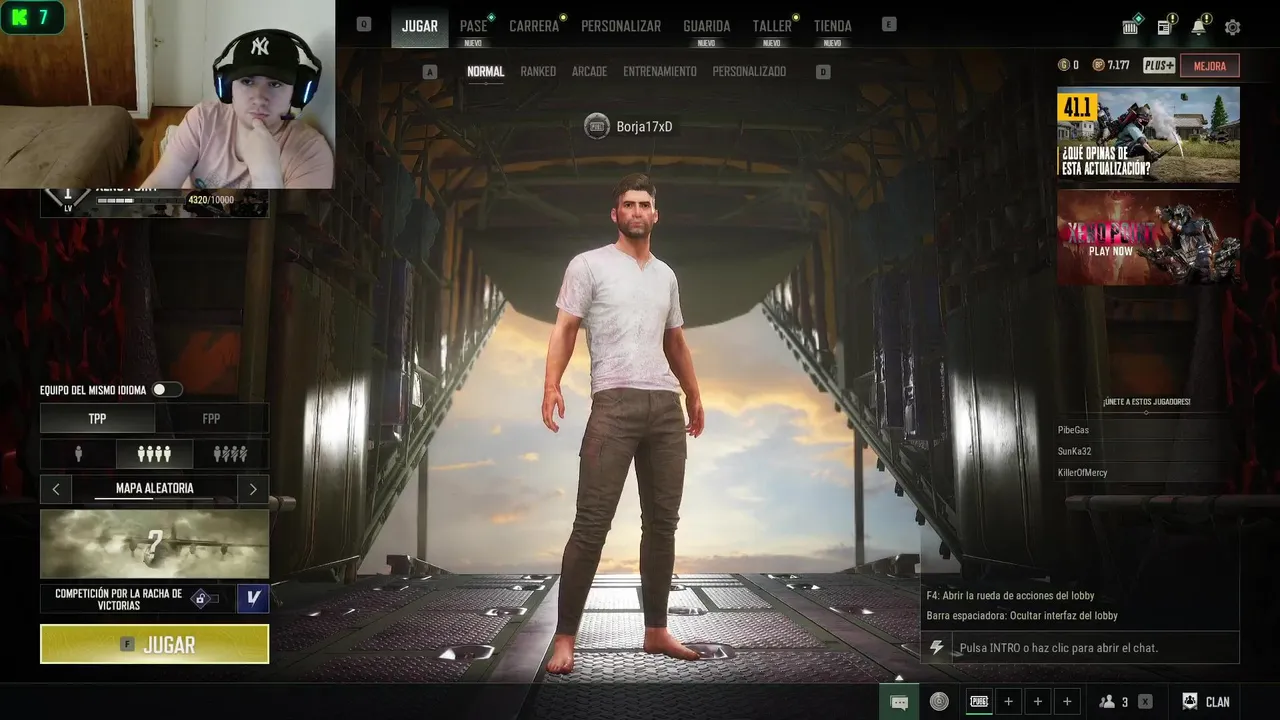Select one-man squad mode icon
Viewport: 1280px width, 720px height.
230,454
